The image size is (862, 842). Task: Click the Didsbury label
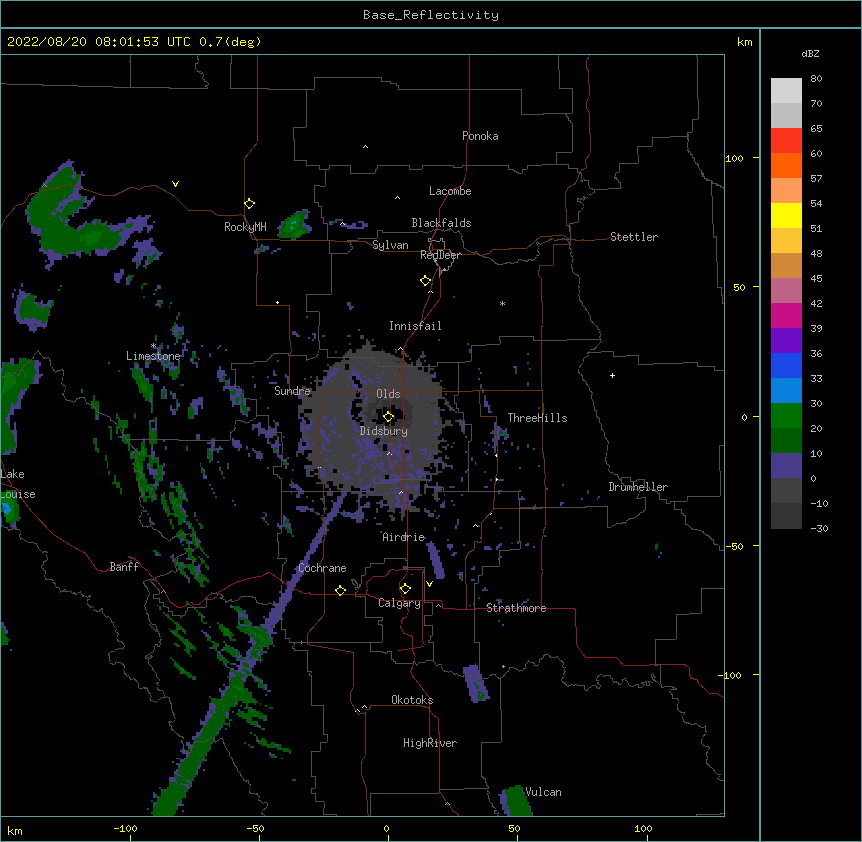384,431
